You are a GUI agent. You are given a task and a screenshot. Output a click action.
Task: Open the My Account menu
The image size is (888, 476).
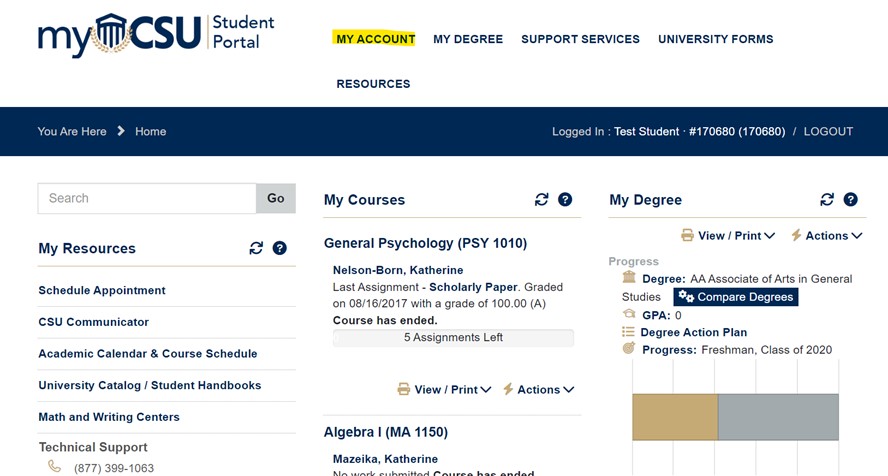(375, 39)
